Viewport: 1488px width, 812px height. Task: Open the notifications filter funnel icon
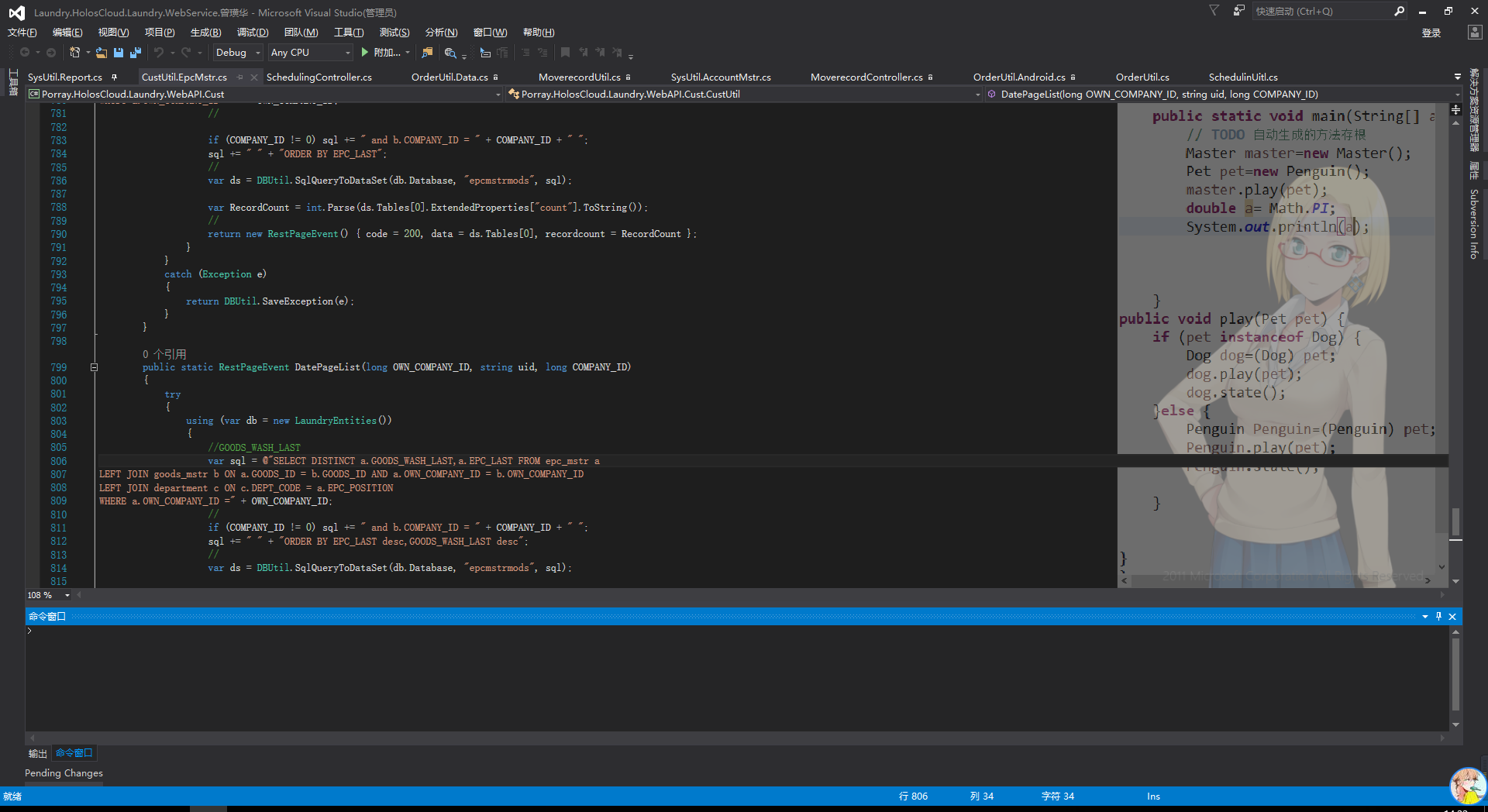(x=1214, y=11)
